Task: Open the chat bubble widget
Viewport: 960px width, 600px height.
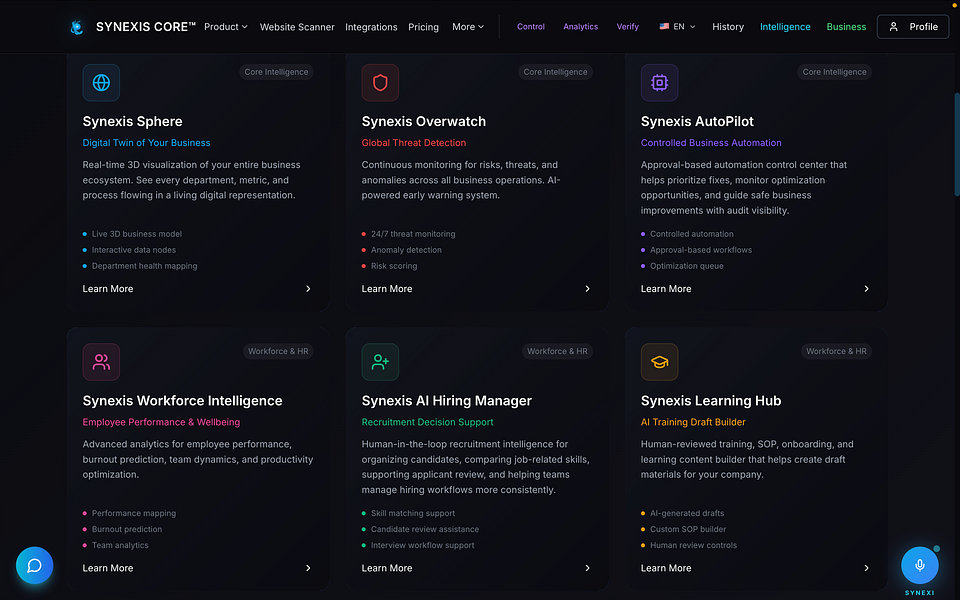Action: [x=34, y=565]
